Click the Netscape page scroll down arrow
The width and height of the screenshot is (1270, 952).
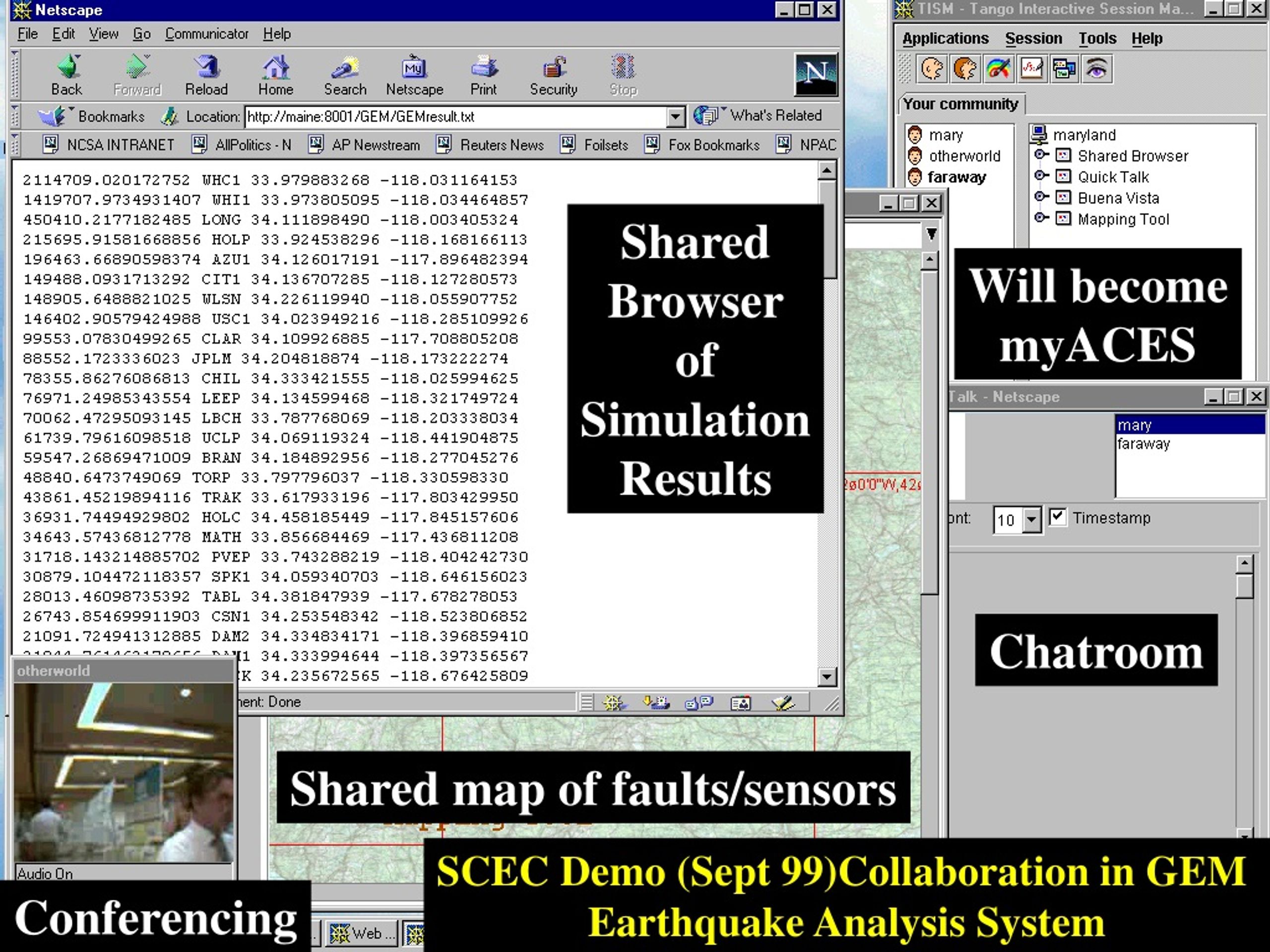click(827, 676)
